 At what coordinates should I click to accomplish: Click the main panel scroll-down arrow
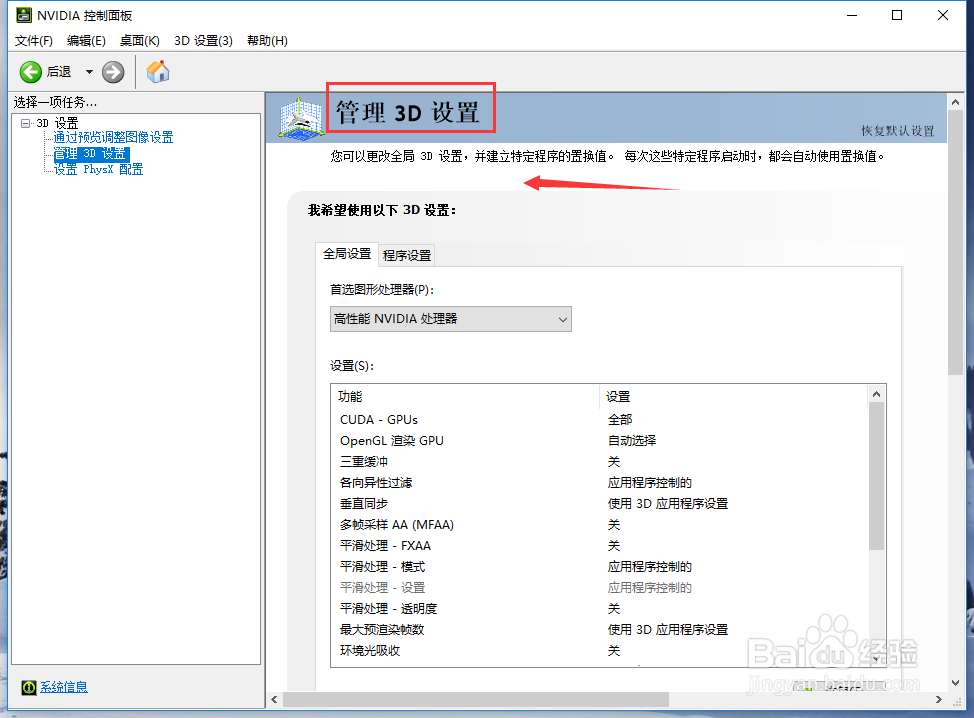coord(955,683)
